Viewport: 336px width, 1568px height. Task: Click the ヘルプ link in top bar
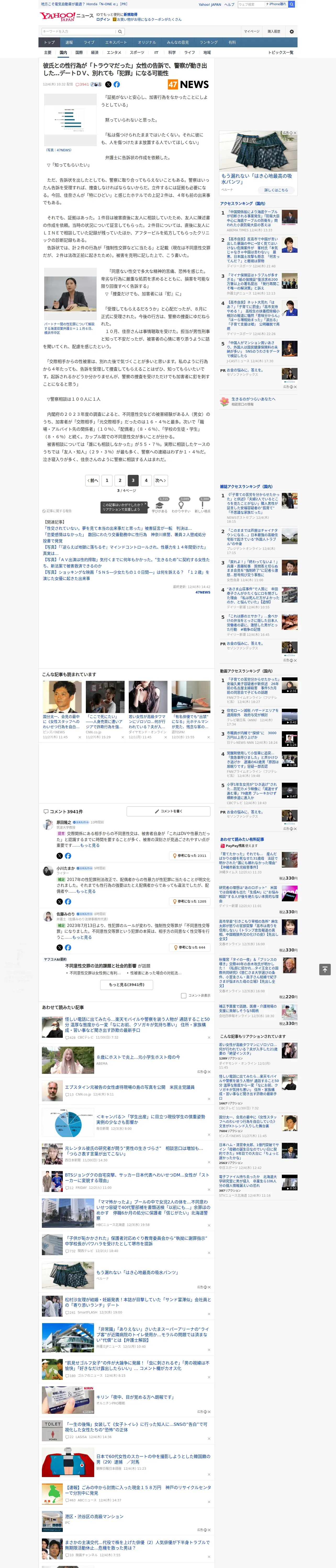(x=229, y=4)
